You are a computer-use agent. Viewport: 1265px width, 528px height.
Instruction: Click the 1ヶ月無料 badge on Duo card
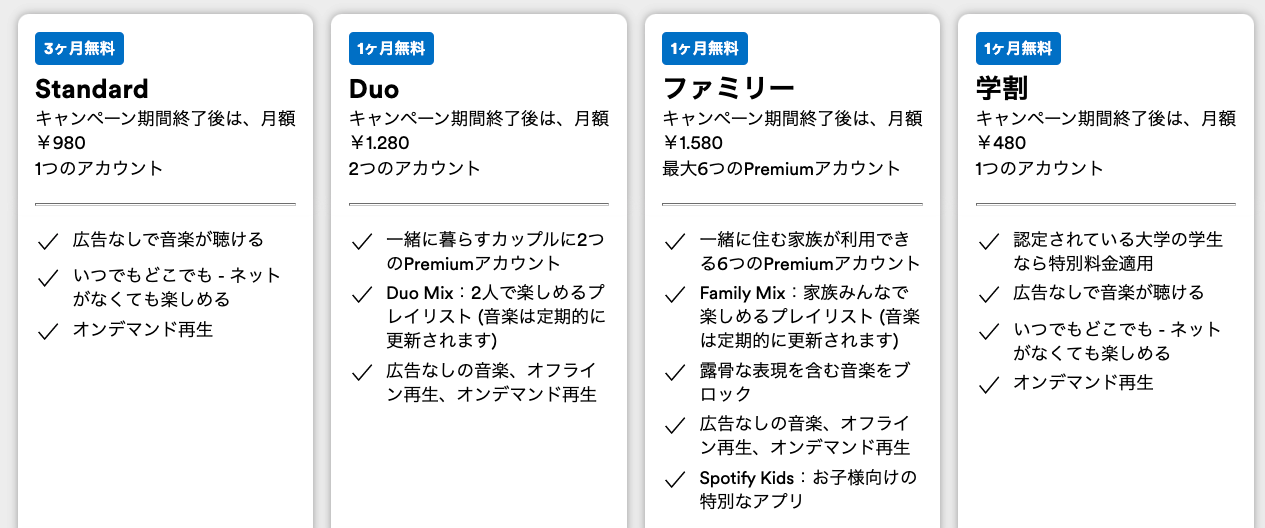pyautogui.click(x=392, y=48)
